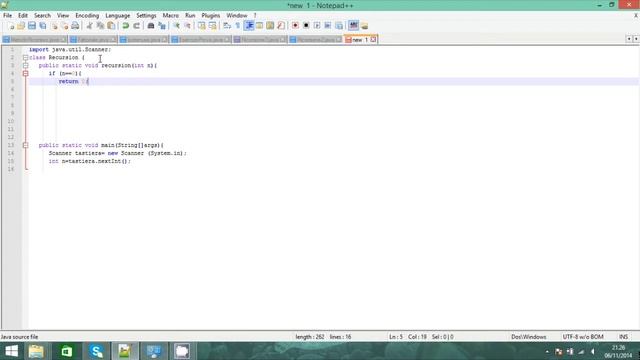The height and width of the screenshot is (360, 640).
Task: Open the View menu
Action: 63,16
